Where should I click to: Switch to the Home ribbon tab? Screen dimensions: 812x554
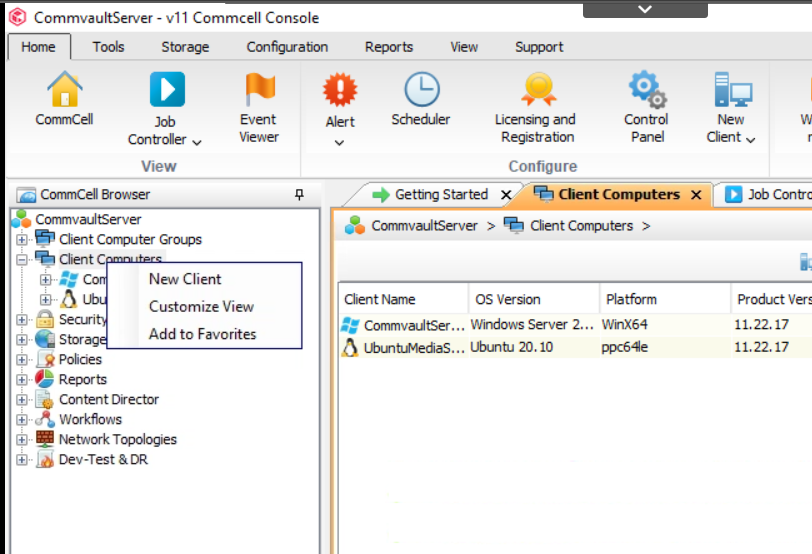pyautogui.click(x=39, y=47)
